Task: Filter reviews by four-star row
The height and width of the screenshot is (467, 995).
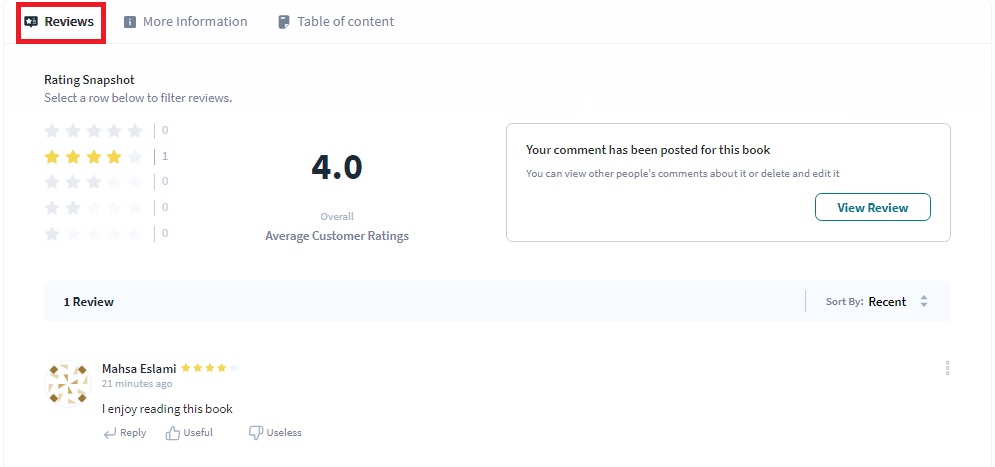Action: 96,156
